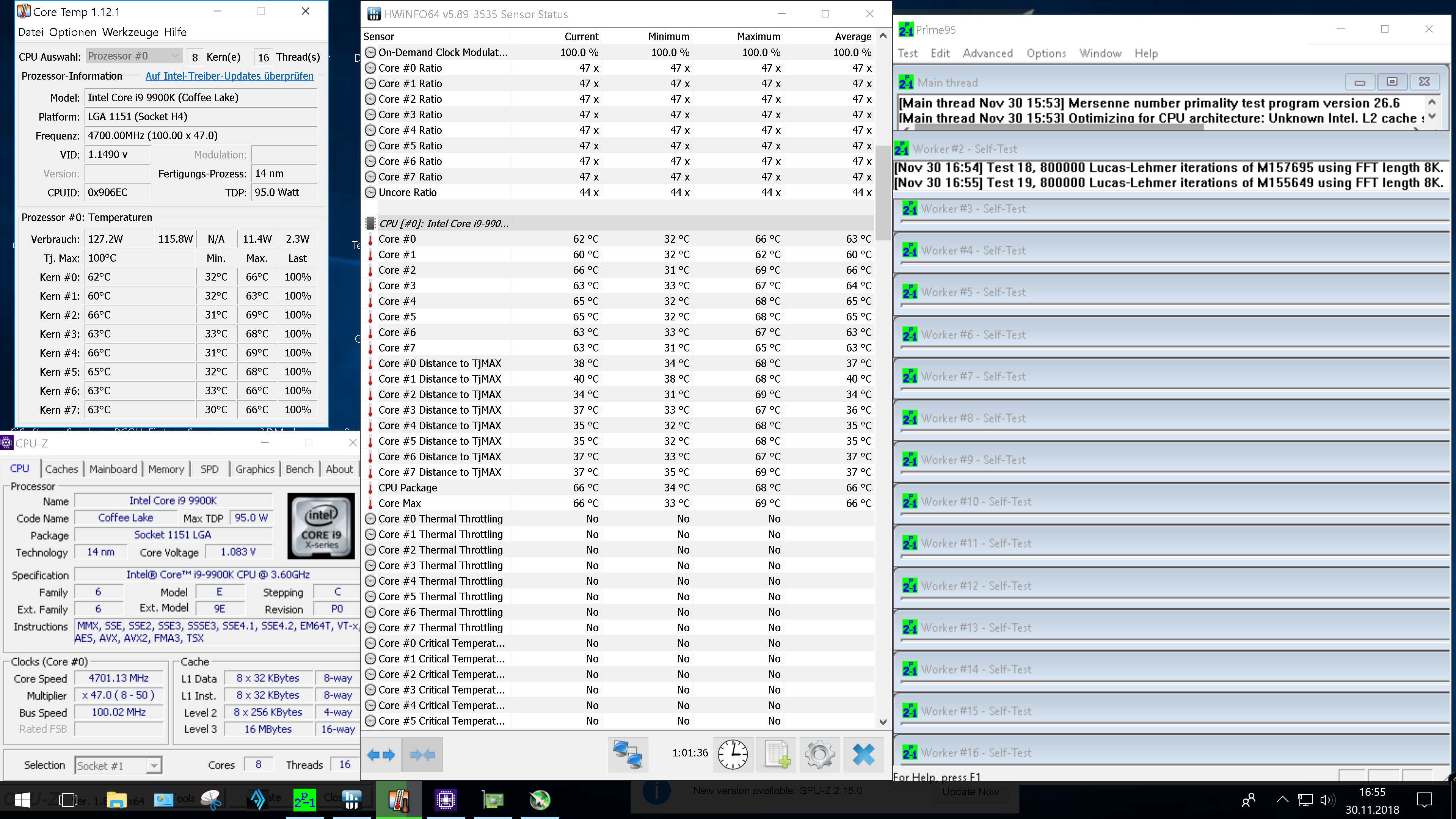Open Control Panel taskbar icon
Image resolution: width=1456 pixels, height=819 pixels.
click(x=164, y=800)
